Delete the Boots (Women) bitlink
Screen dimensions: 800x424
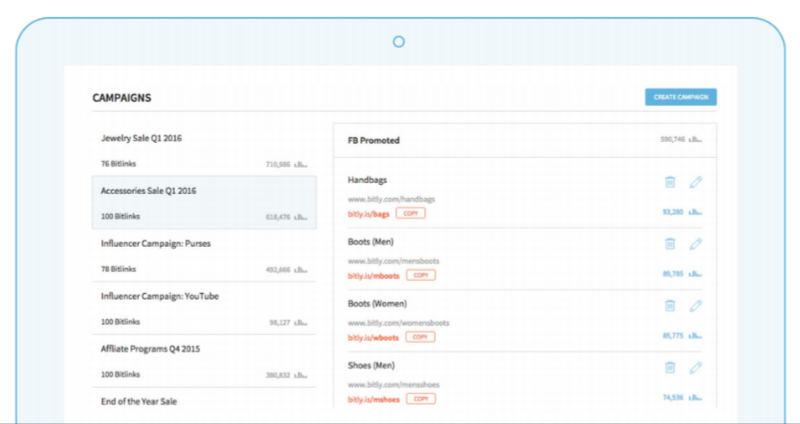670,305
